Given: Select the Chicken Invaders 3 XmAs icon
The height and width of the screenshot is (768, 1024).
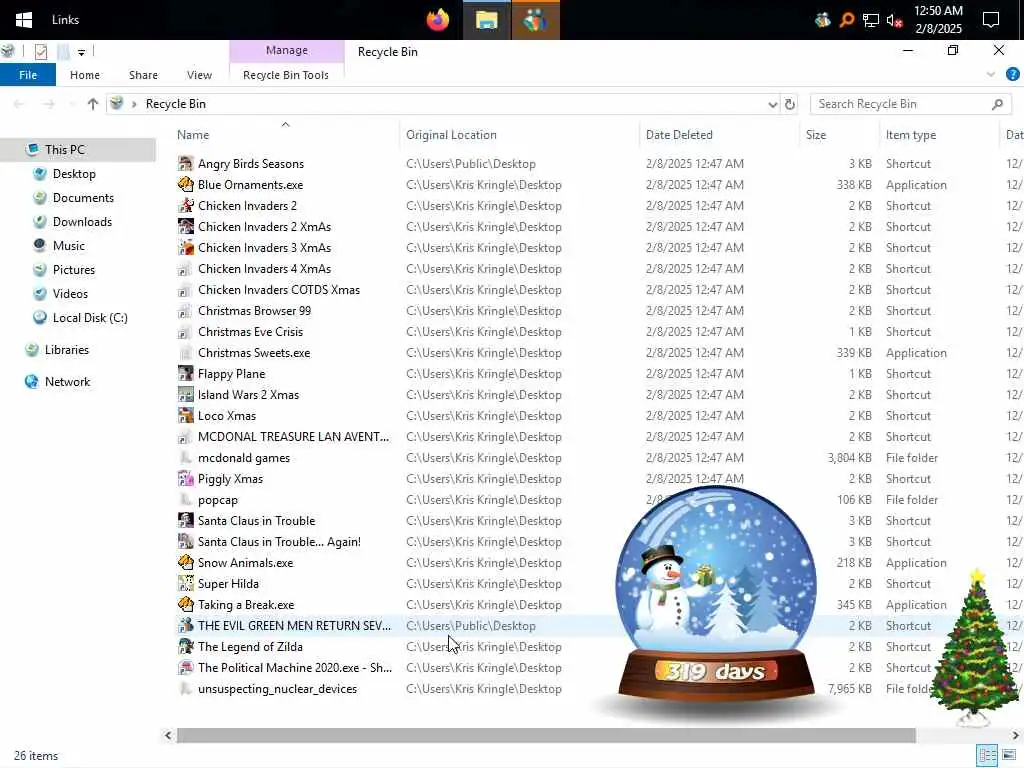Looking at the screenshot, I should point(185,248).
